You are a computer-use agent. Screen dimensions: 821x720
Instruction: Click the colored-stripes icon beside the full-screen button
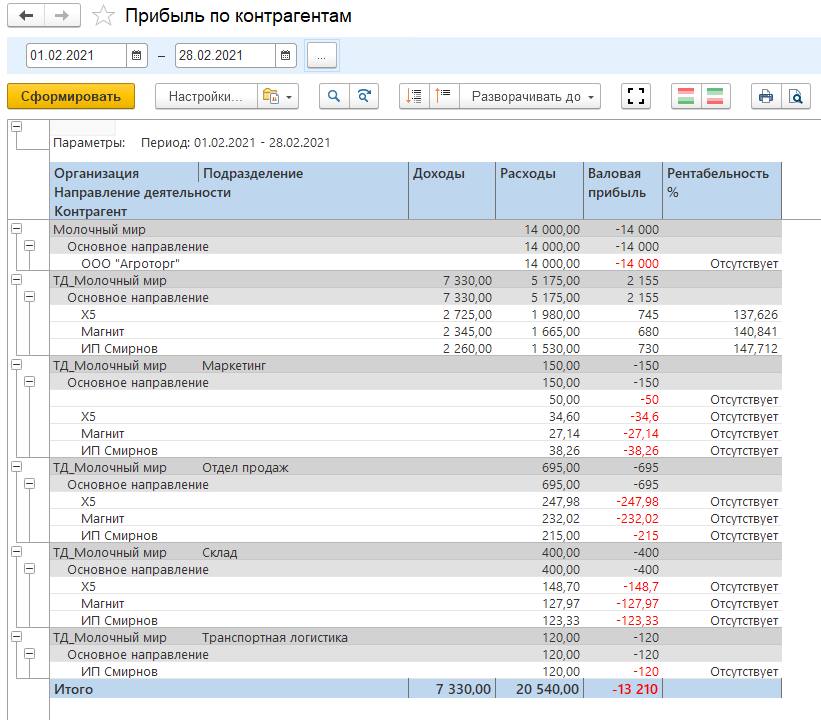tap(686, 96)
